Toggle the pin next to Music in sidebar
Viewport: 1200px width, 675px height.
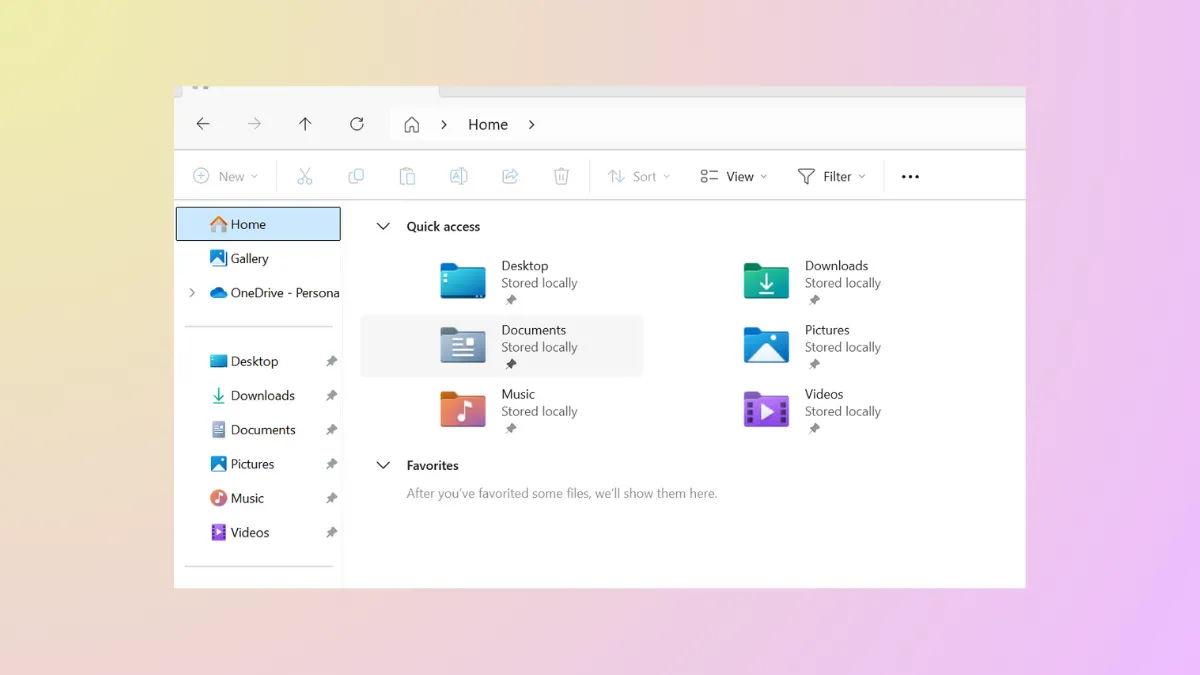[x=330, y=497]
